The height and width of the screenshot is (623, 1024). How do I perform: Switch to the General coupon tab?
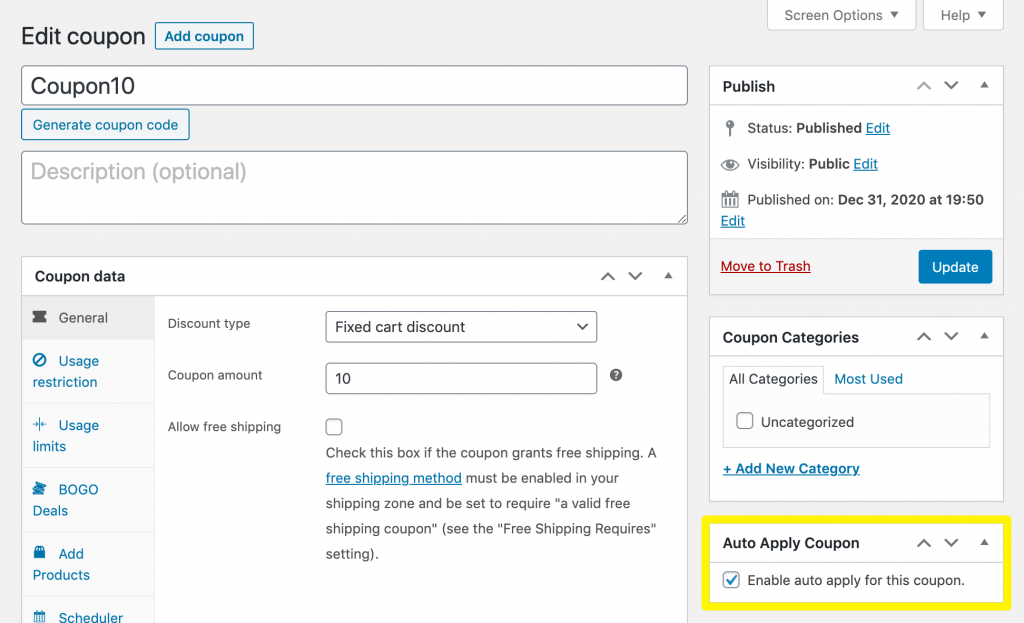pos(88,317)
